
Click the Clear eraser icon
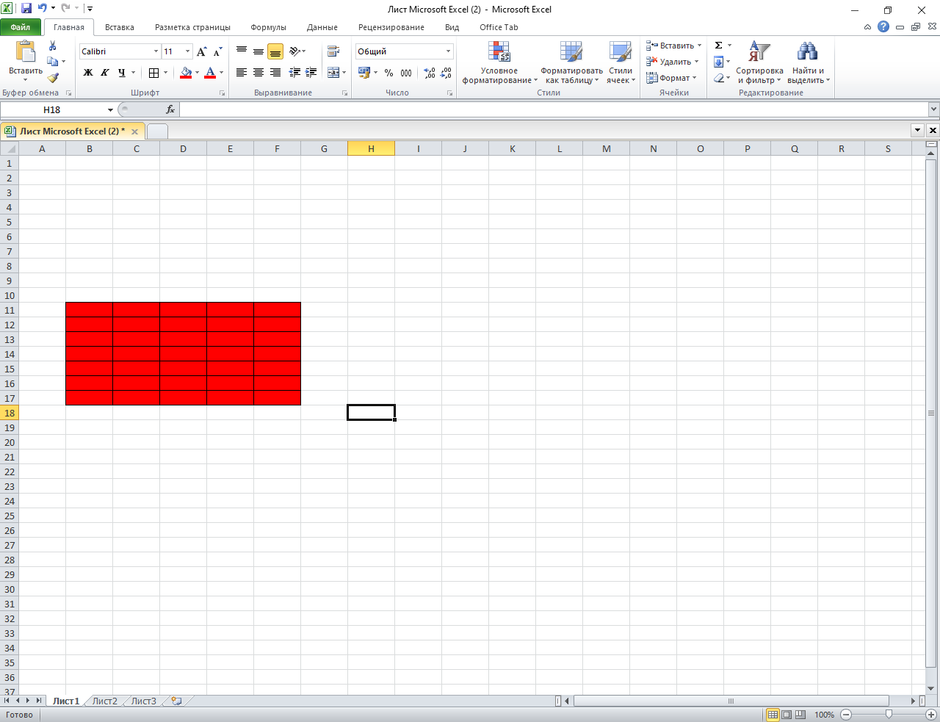pyautogui.click(x=719, y=78)
